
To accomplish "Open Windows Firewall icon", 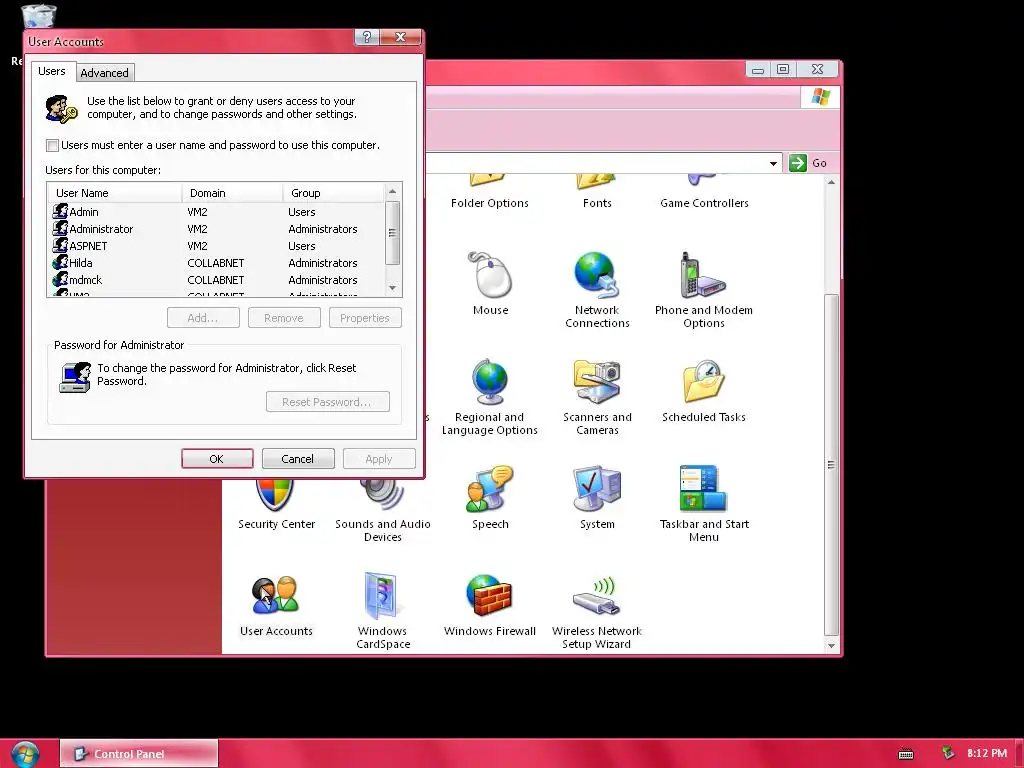I will [490, 596].
